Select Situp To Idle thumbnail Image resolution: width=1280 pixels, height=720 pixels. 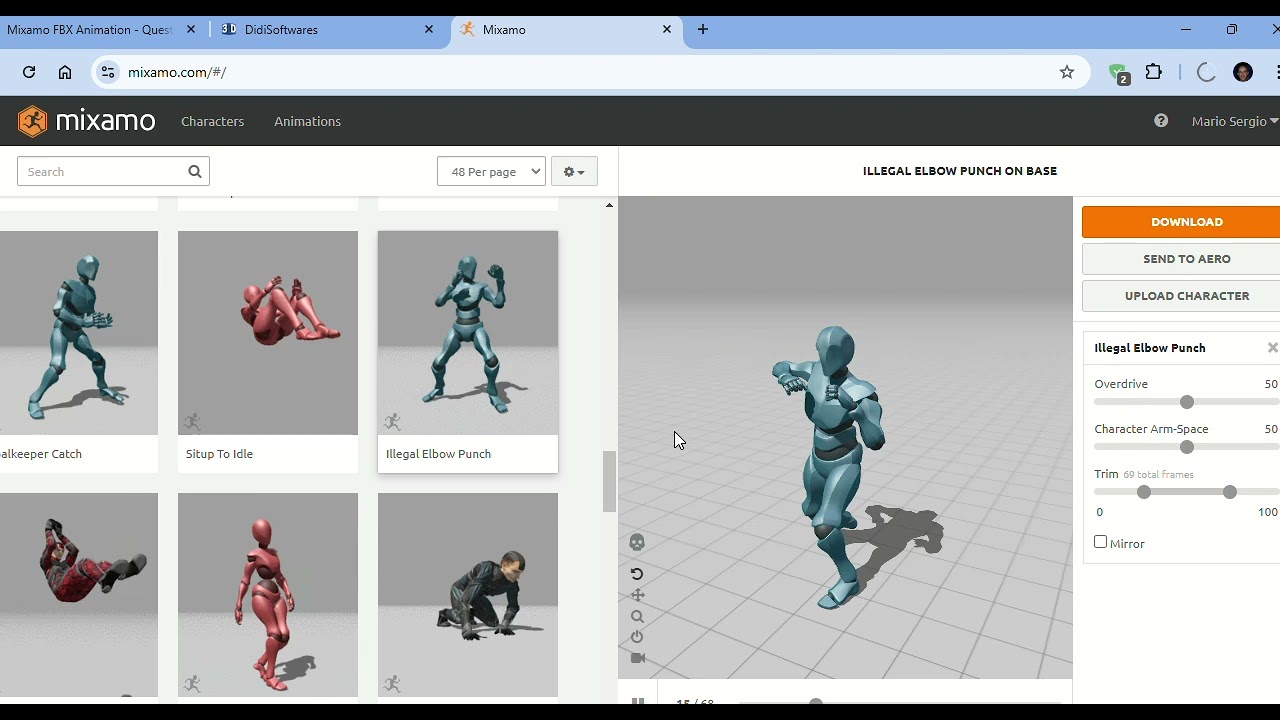pos(268,333)
